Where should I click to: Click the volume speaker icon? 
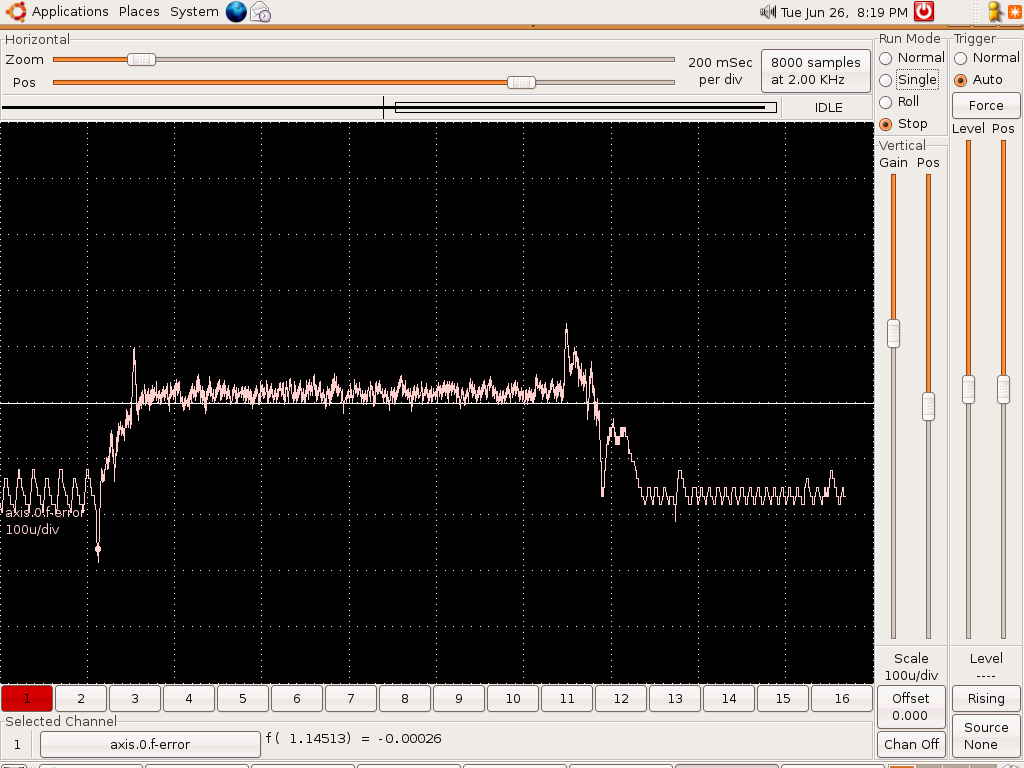[x=768, y=12]
